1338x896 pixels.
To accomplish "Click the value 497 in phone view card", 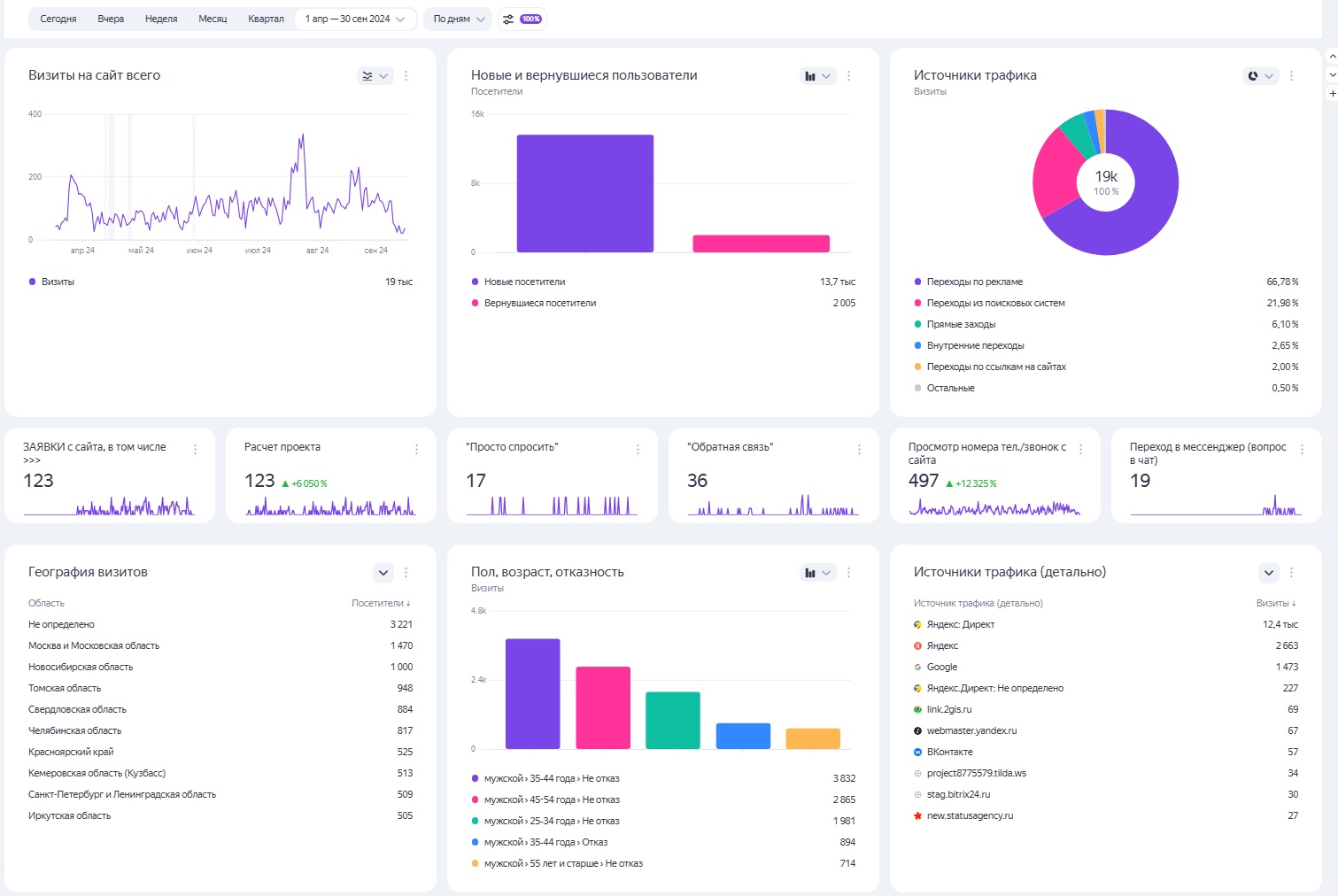I will (924, 481).
